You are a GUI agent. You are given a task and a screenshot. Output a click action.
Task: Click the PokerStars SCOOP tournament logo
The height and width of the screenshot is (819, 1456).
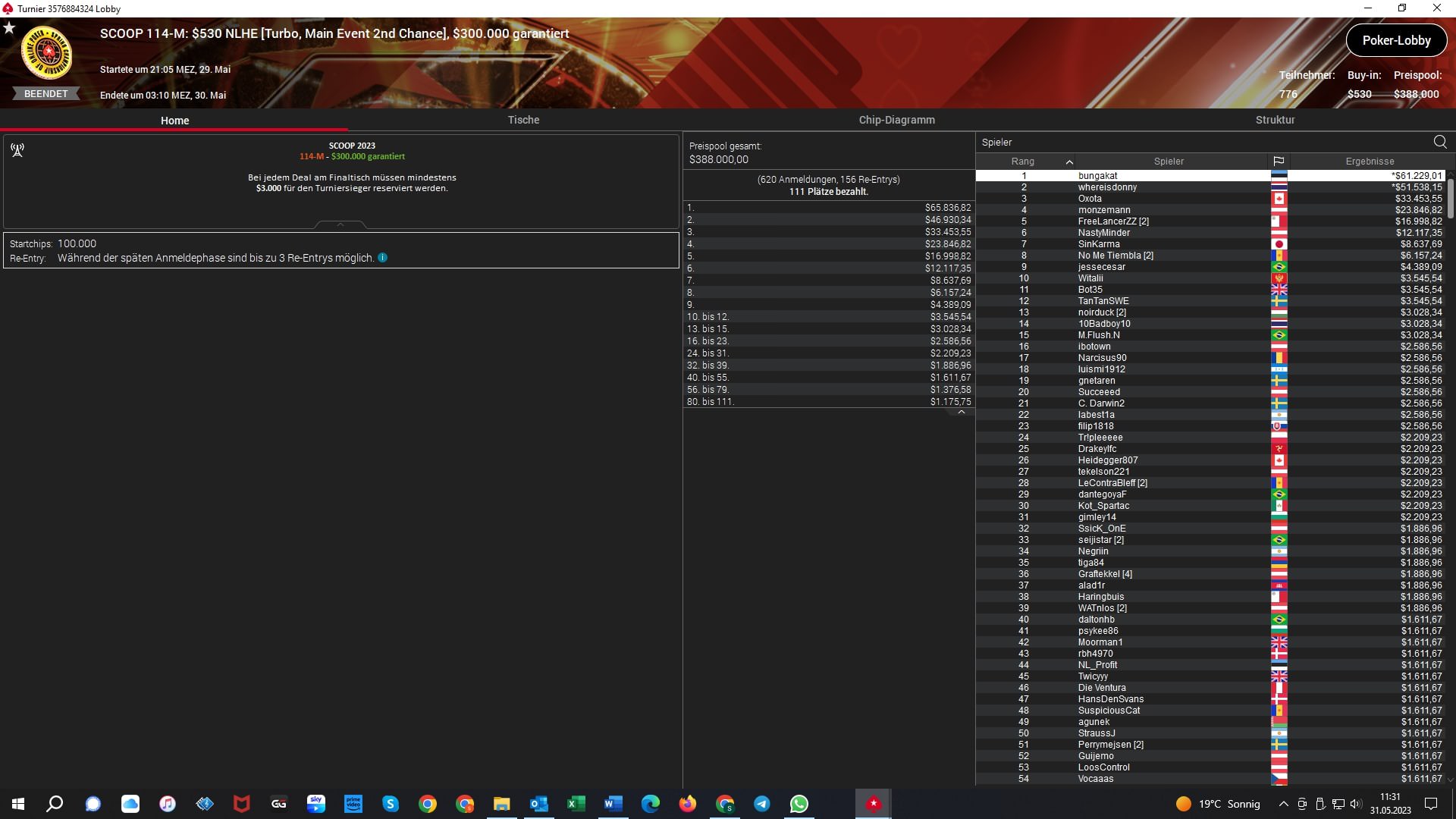click(46, 53)
